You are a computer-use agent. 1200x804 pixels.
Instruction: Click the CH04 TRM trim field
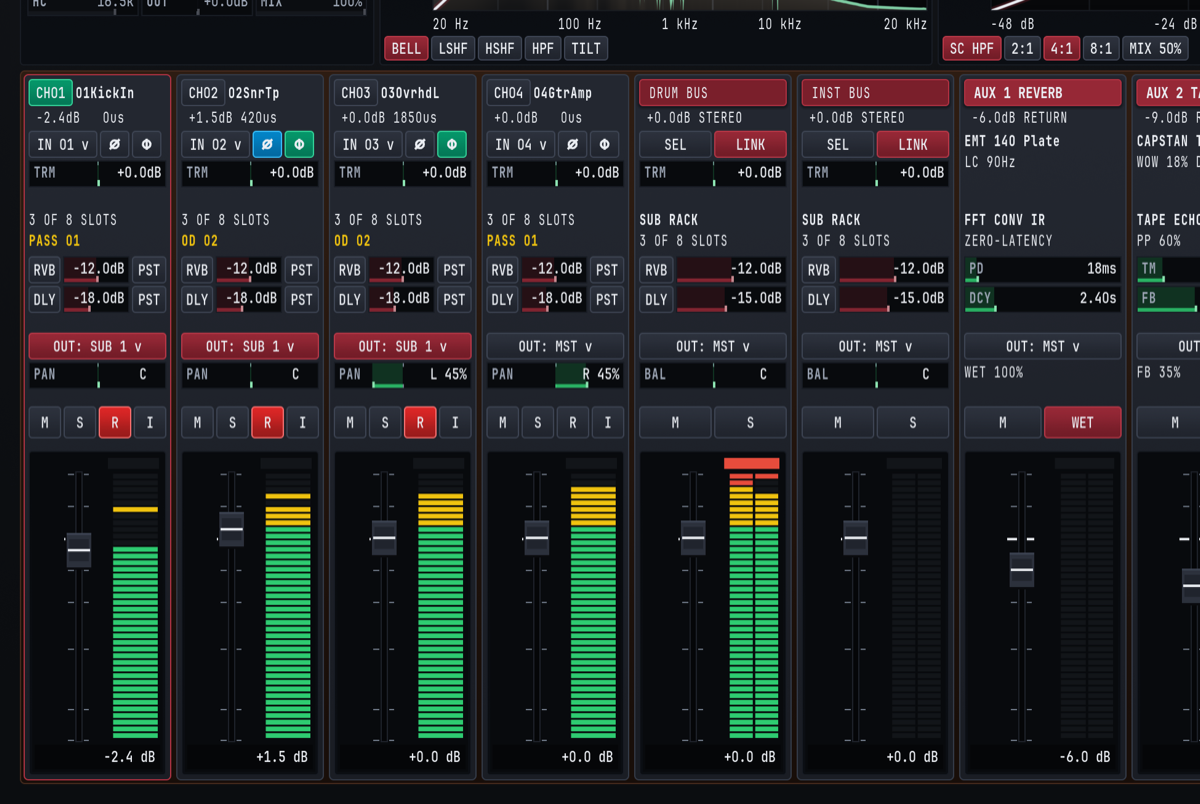[x=555, y=173]
